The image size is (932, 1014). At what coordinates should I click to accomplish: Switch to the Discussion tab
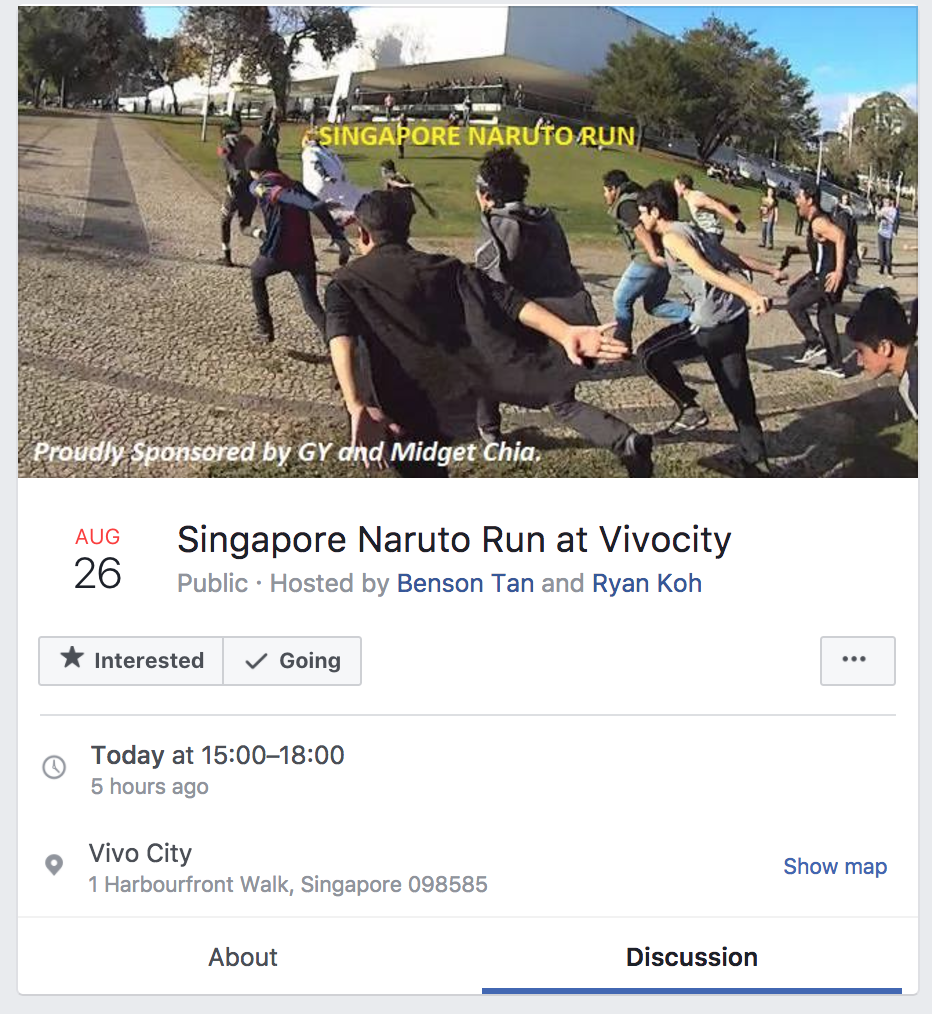[x=691, y=957]
